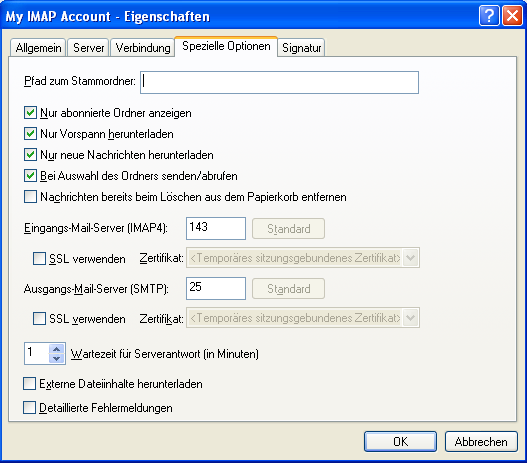Viewport: 527px width, 463px height.
Task: Toggle Nur Vorspann herunterladen checkbox
Action: pyautogui.click(x=30, y=134)
